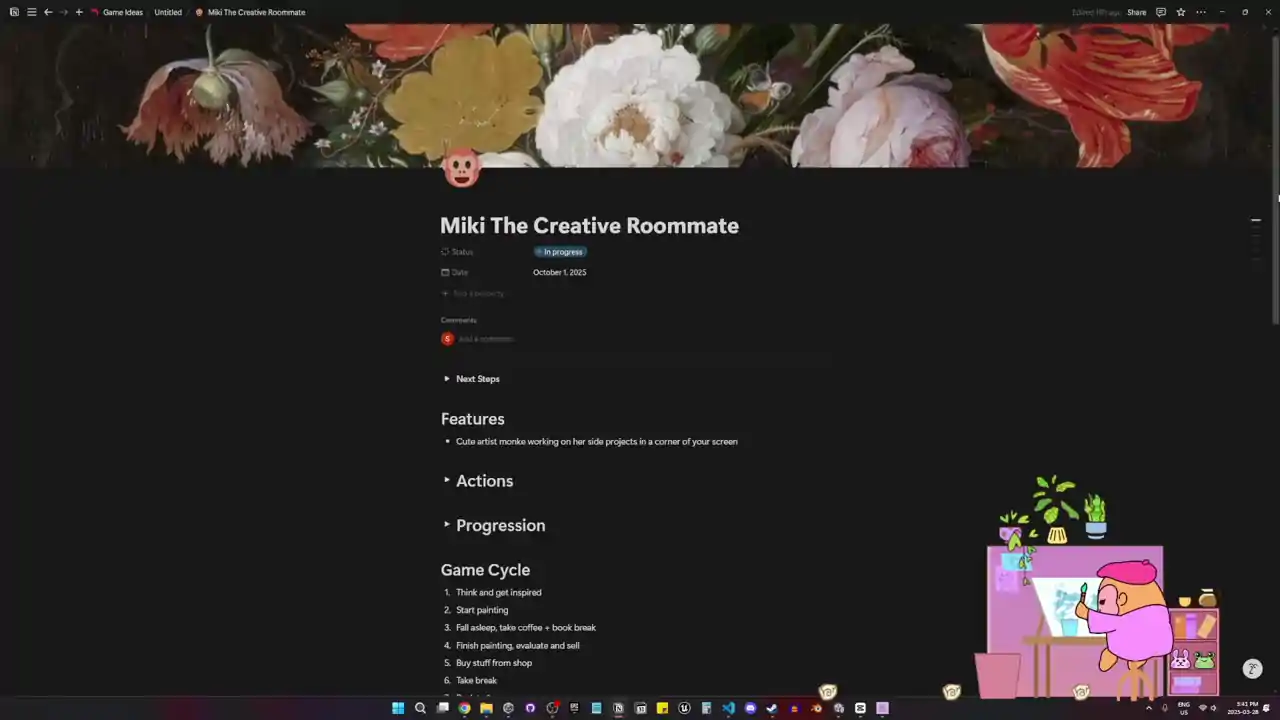Click the monkey page icon

coord(461,169)
